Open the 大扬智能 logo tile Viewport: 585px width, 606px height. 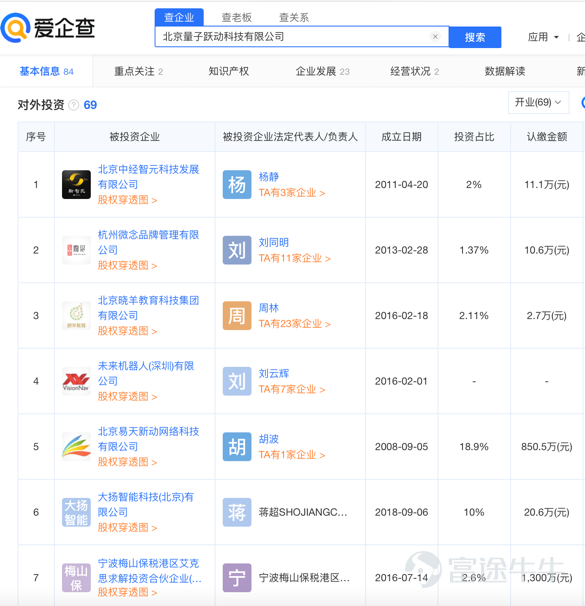[77, 512]
